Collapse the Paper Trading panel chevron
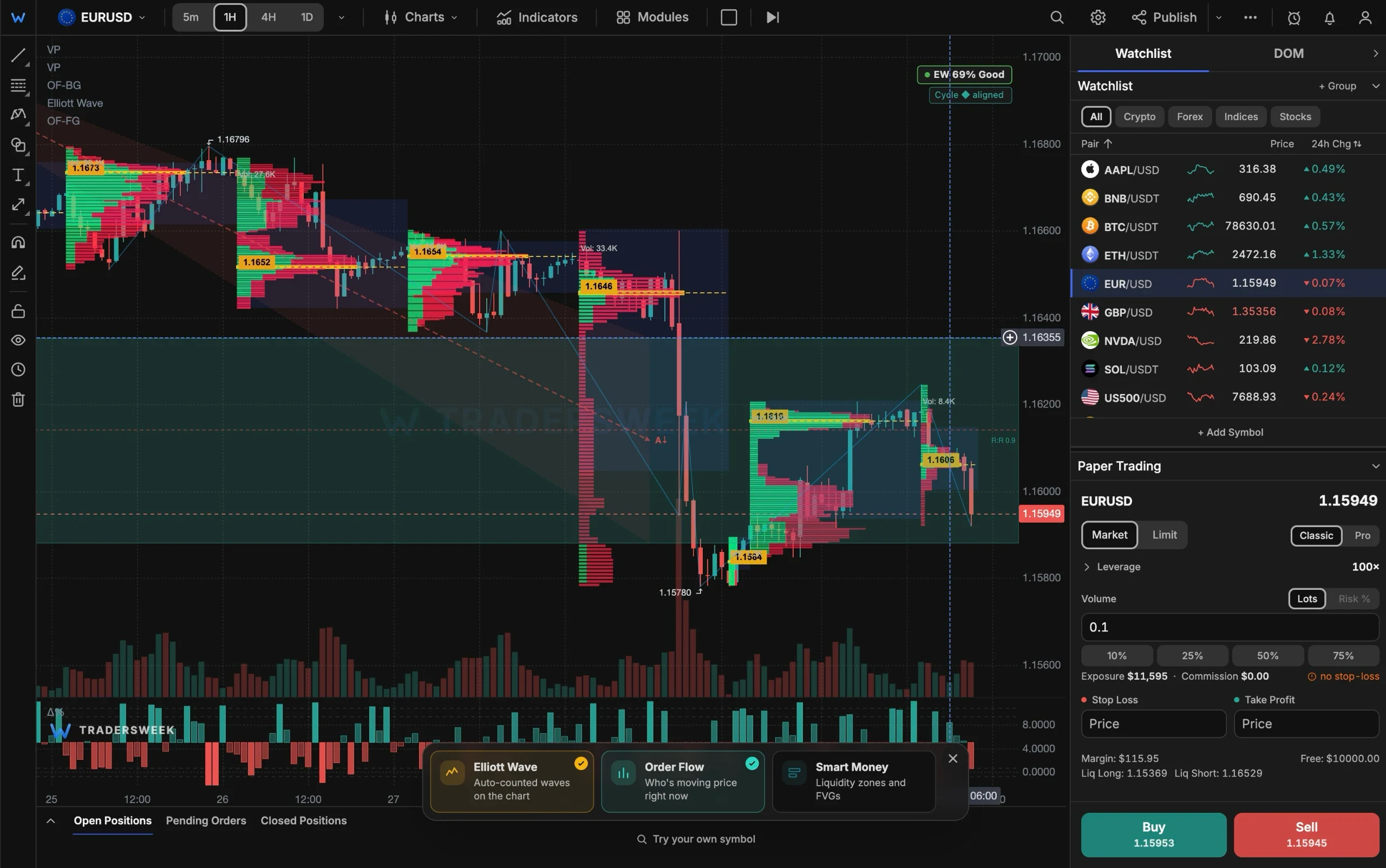Viewport: 1386px width, 868px height. [1375, 465]
